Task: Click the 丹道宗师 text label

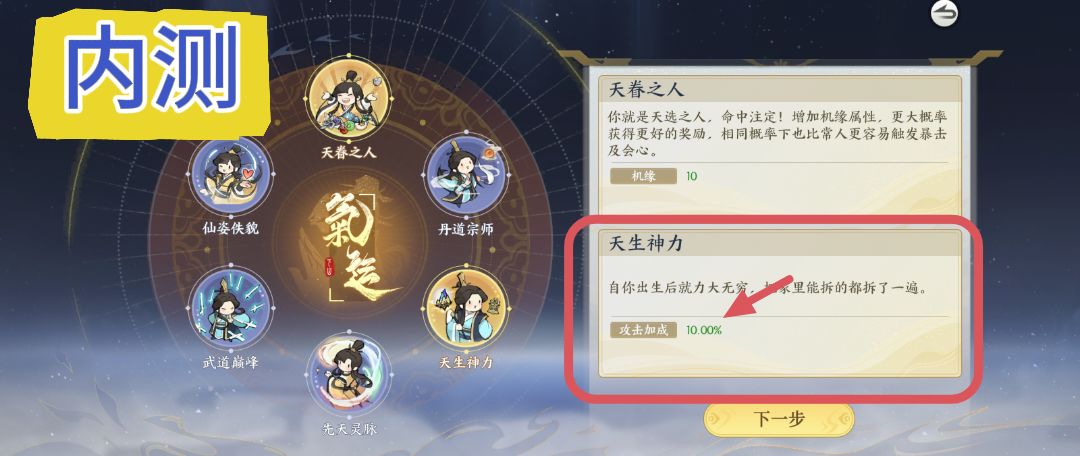Action: coord(466,229)
